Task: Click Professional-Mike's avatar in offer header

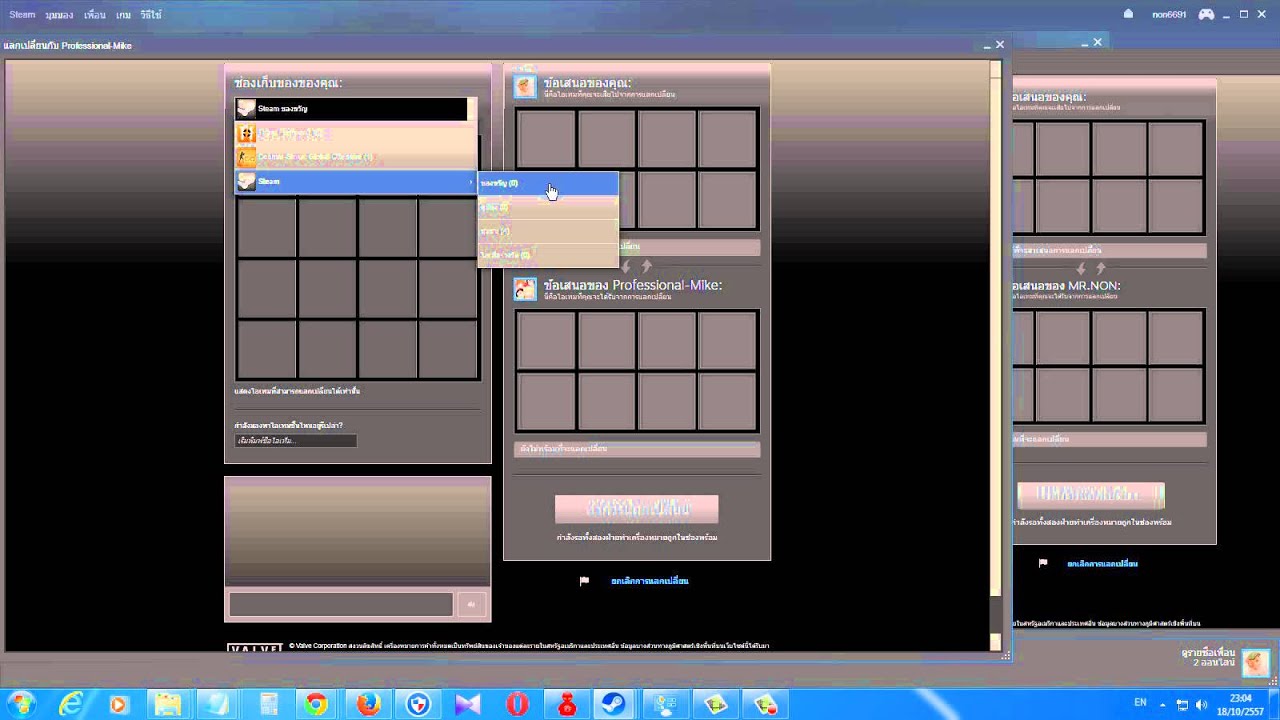Action: (x=525, y=289)
